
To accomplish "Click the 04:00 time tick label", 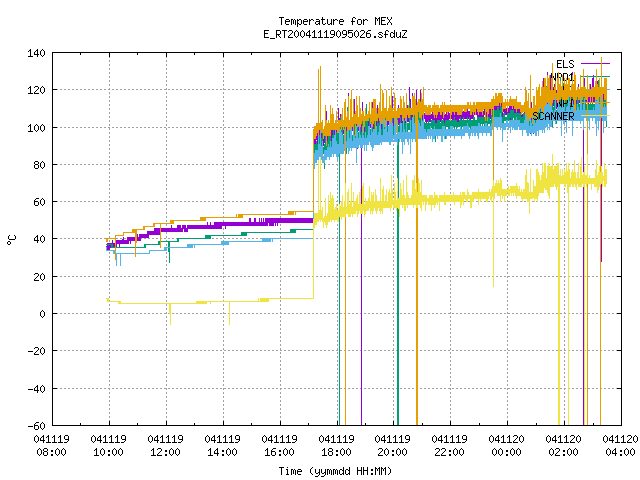I will click(620, 452).
